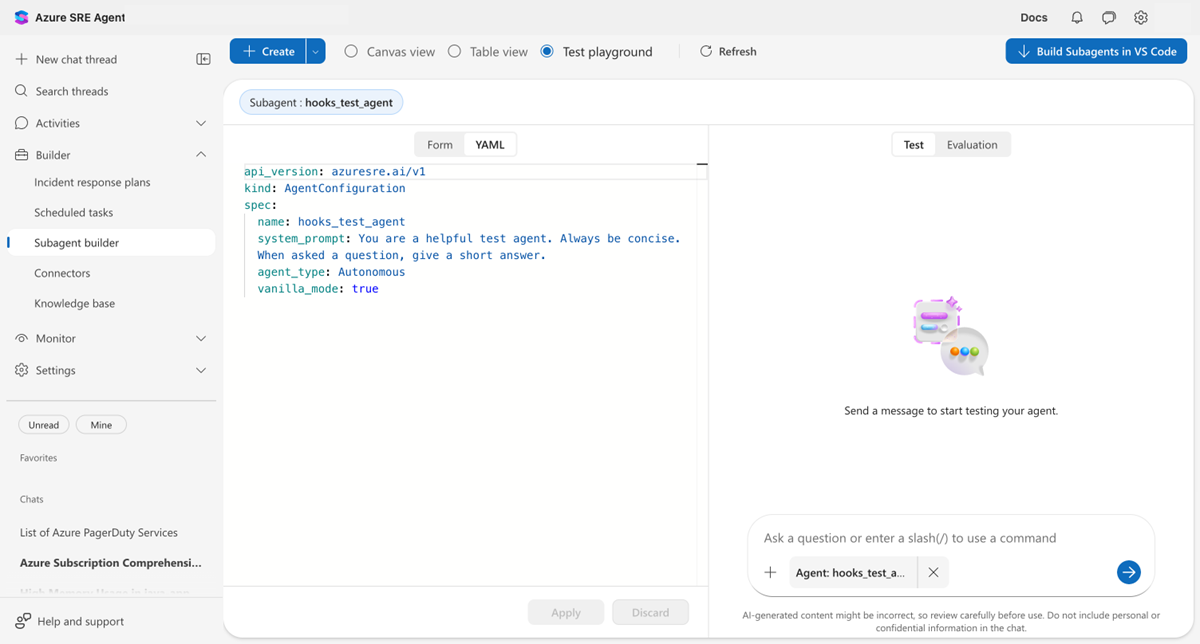The height and width of the screenshot is (644, 1200).
Task: Click the Chats heading
Action: 32,499
